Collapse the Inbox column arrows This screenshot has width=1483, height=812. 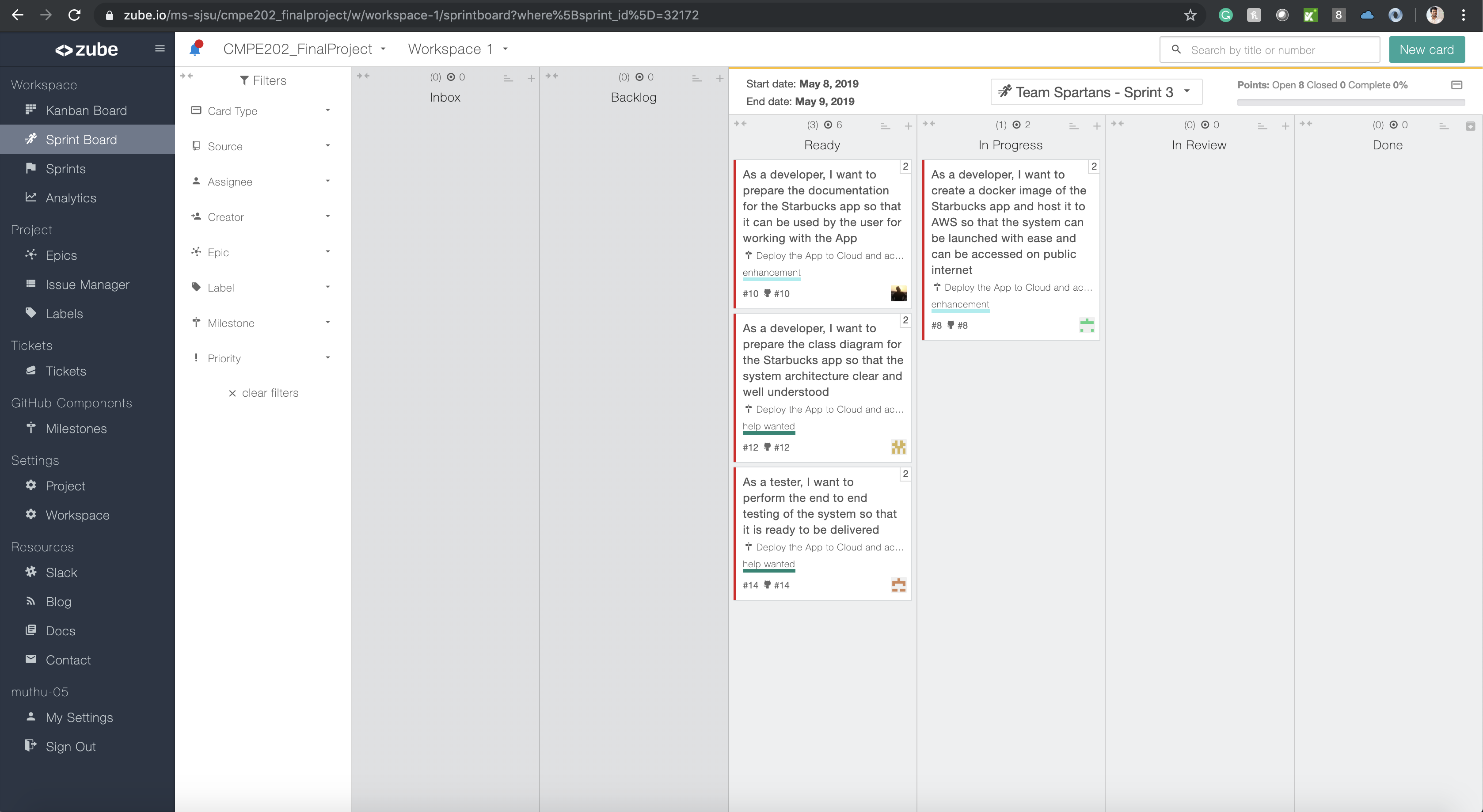[363, 76]
